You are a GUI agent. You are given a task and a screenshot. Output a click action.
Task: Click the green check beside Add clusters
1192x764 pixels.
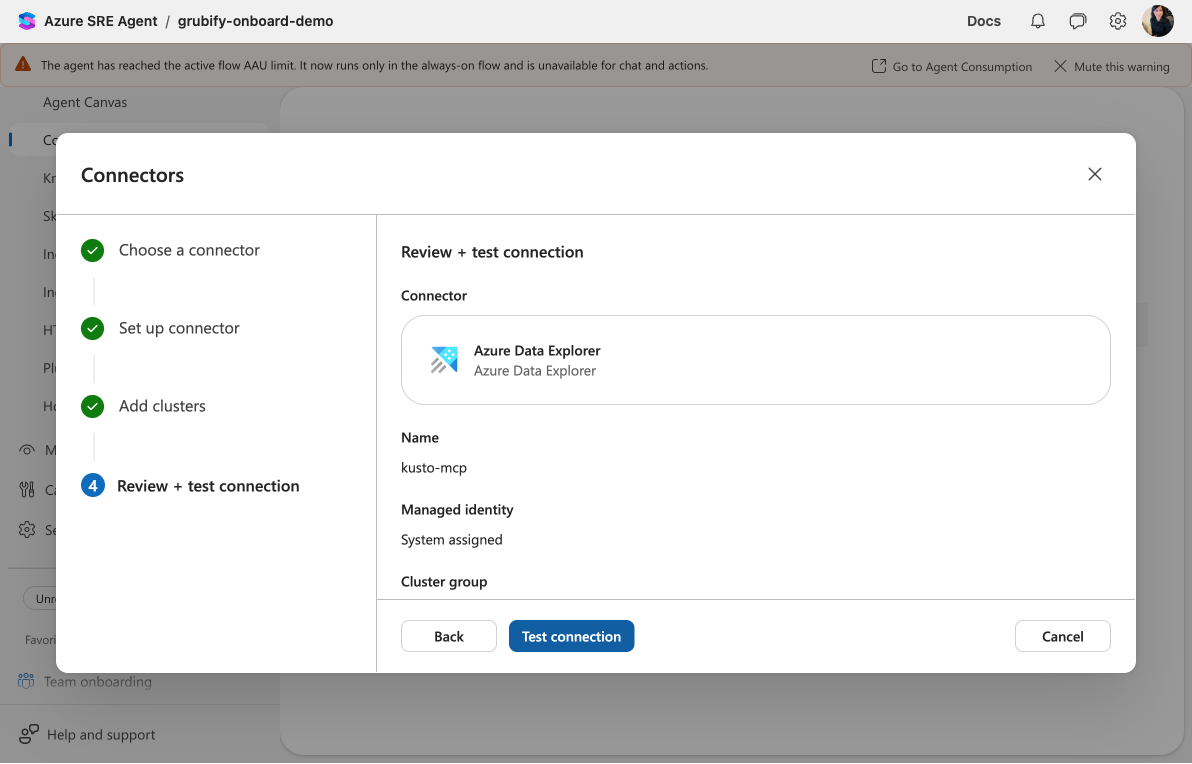tap(93, 406)
